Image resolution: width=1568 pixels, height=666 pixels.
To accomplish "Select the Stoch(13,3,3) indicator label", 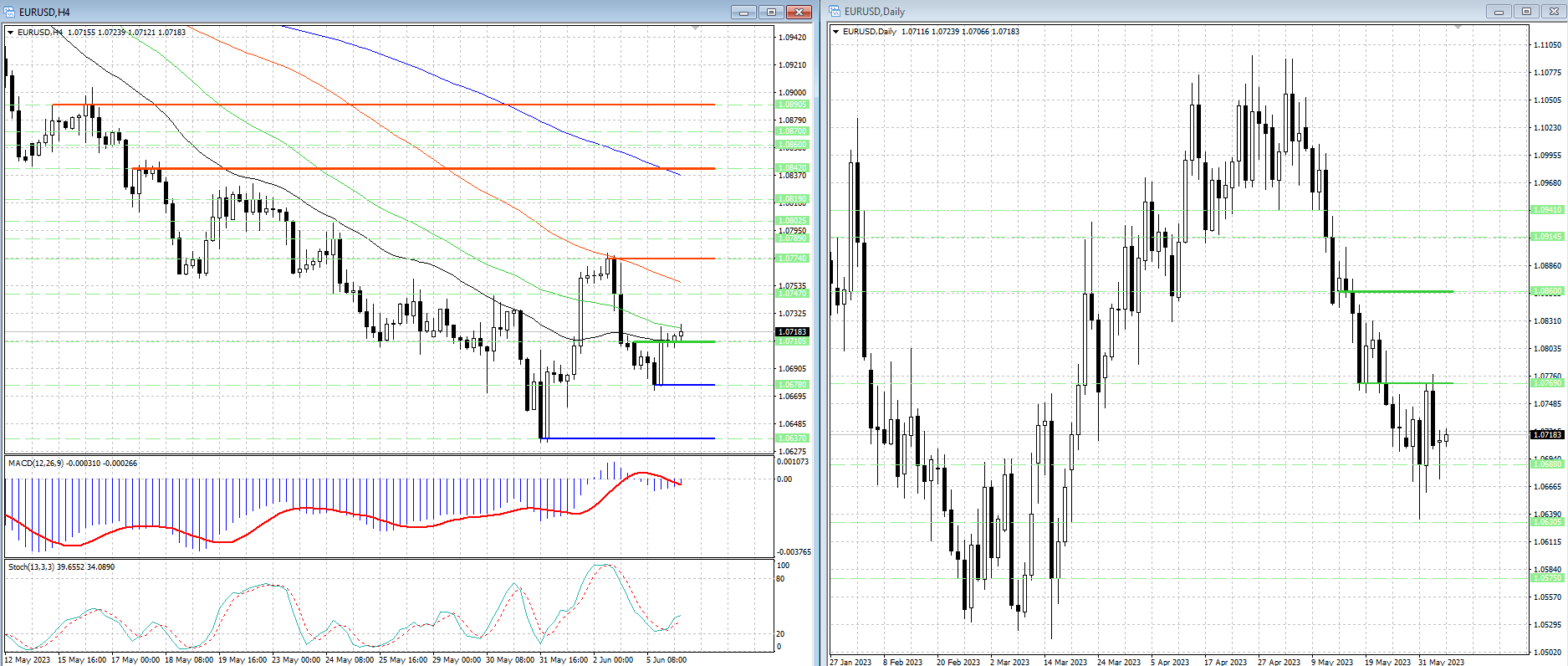I will (x=33, y=566).
